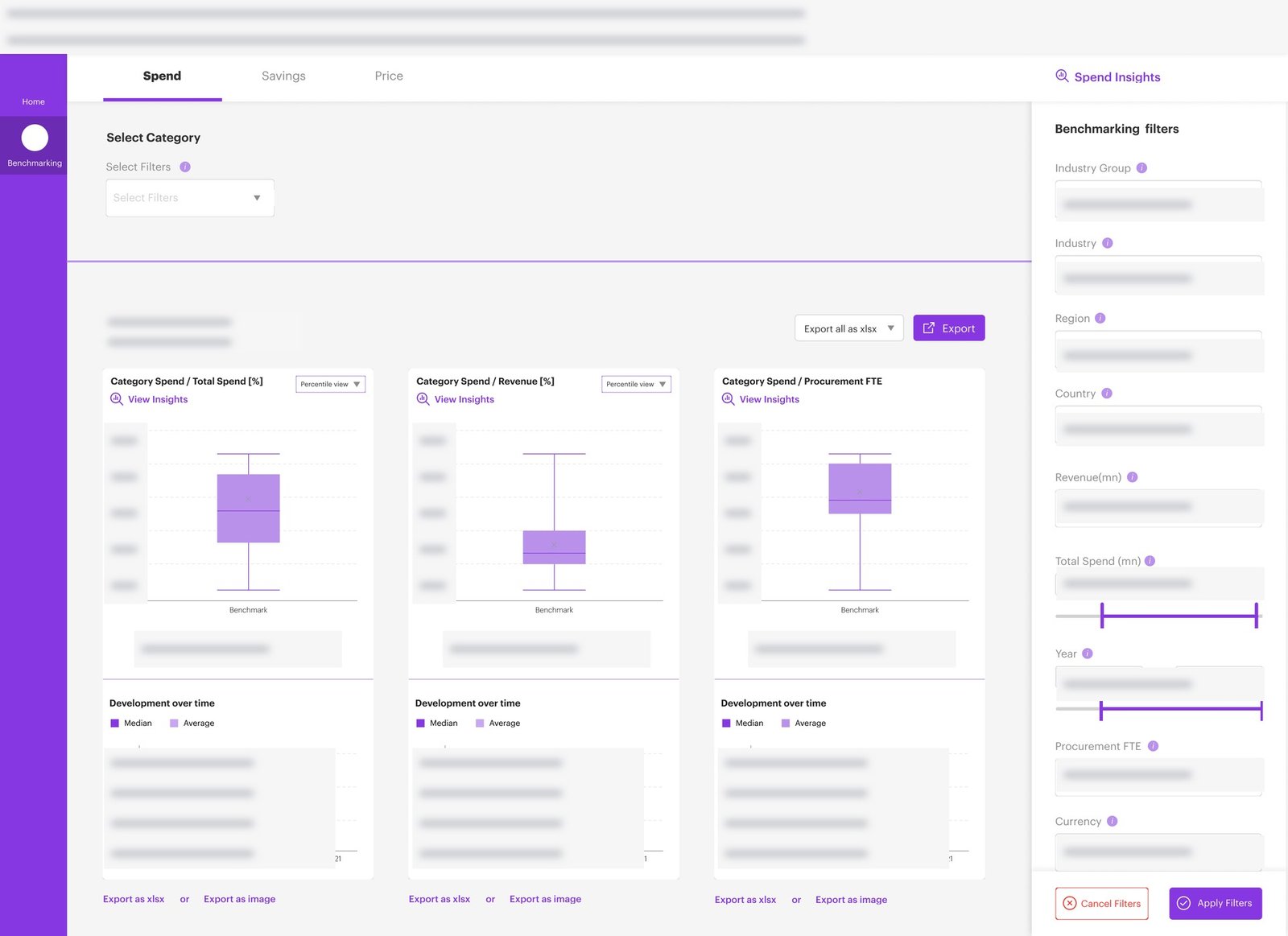Click the Country info icon
The width and height of the screenshot is (1288, 936).
pyautogui.click(x=1107, y=394)
